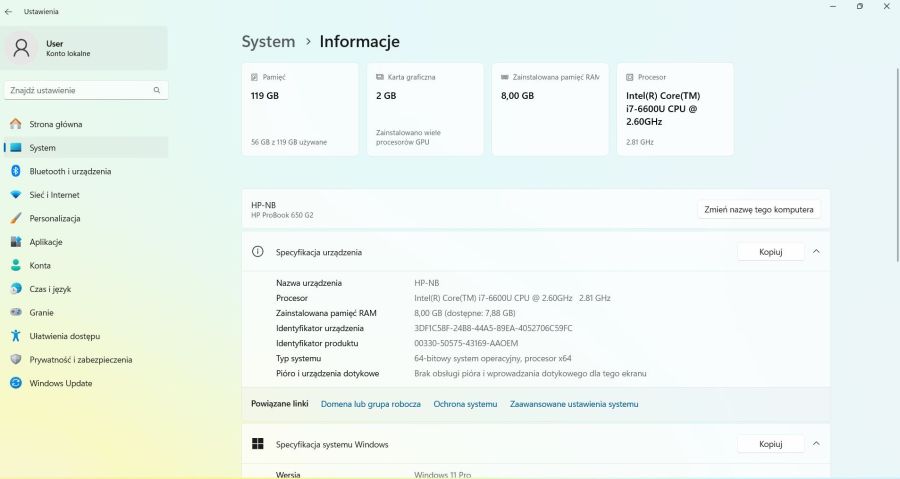Click the 8,00 GB (dostępne: 7,88 GB) value
This screenshot has width=900, height=479.
pyautogui.click(x=465, y=313)
